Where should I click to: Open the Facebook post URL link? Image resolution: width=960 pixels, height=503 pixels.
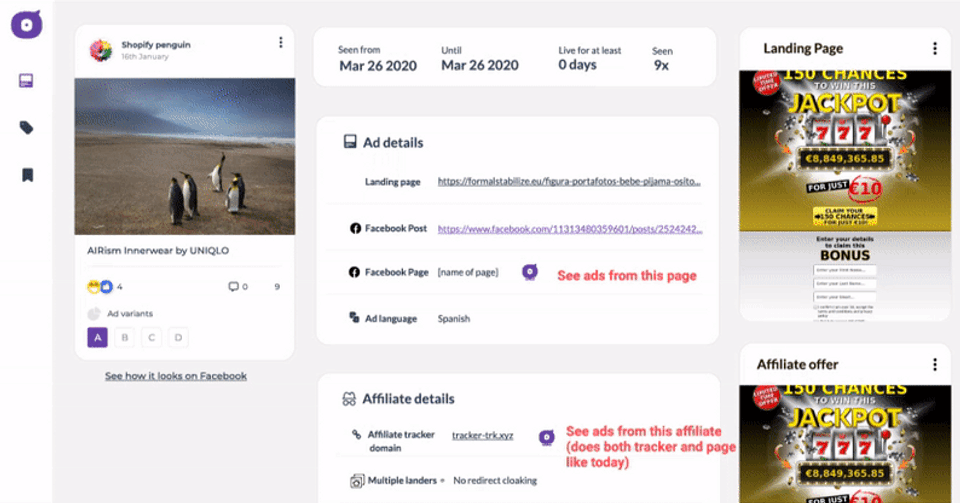(x=570, y=229)
